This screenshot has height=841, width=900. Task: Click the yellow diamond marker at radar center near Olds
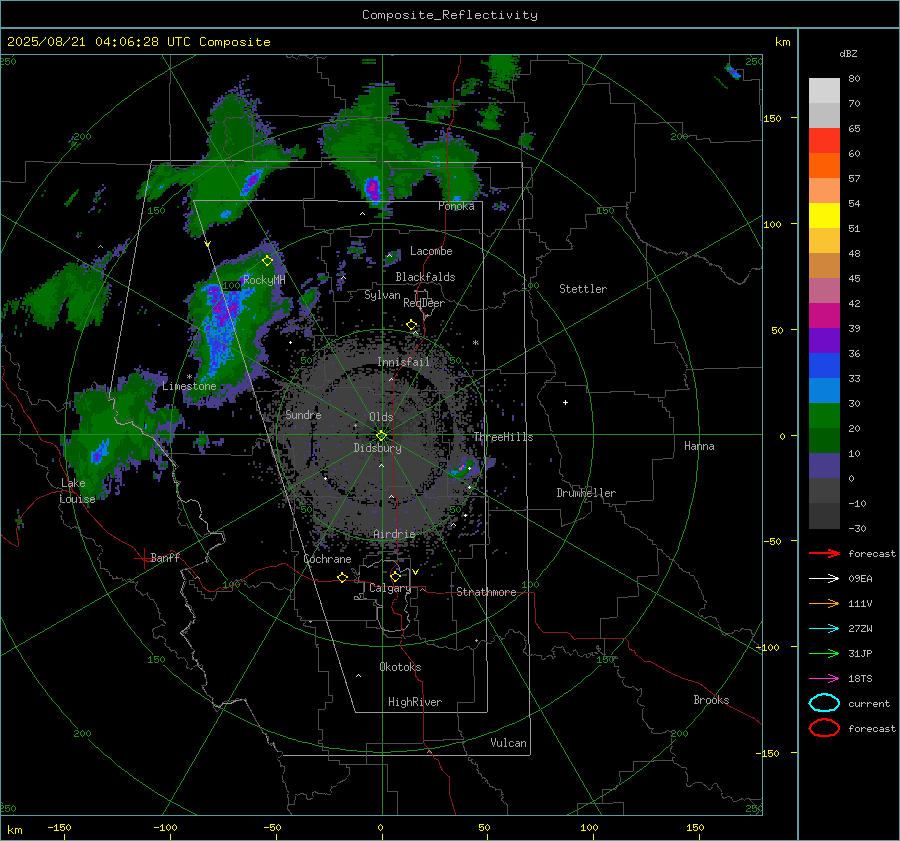(x=381, y=436)
